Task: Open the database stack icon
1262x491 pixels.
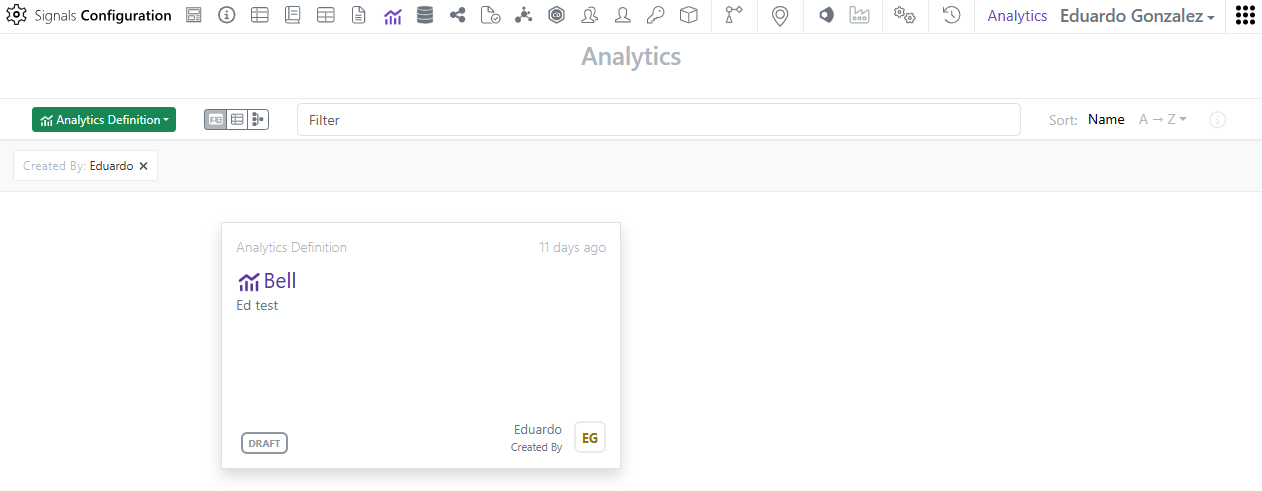Action: 425,15
